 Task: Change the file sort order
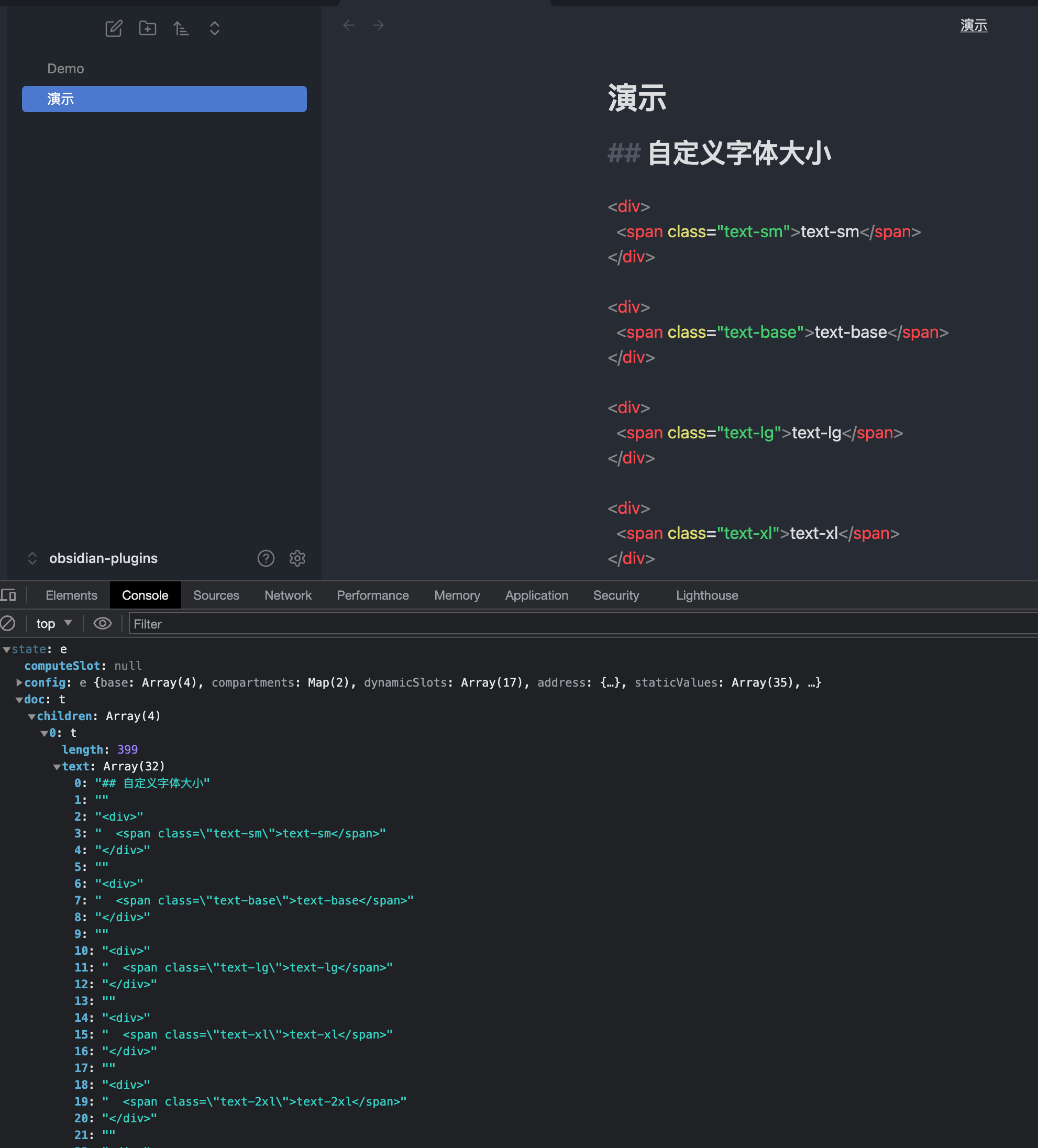click(x=181, y=28)
